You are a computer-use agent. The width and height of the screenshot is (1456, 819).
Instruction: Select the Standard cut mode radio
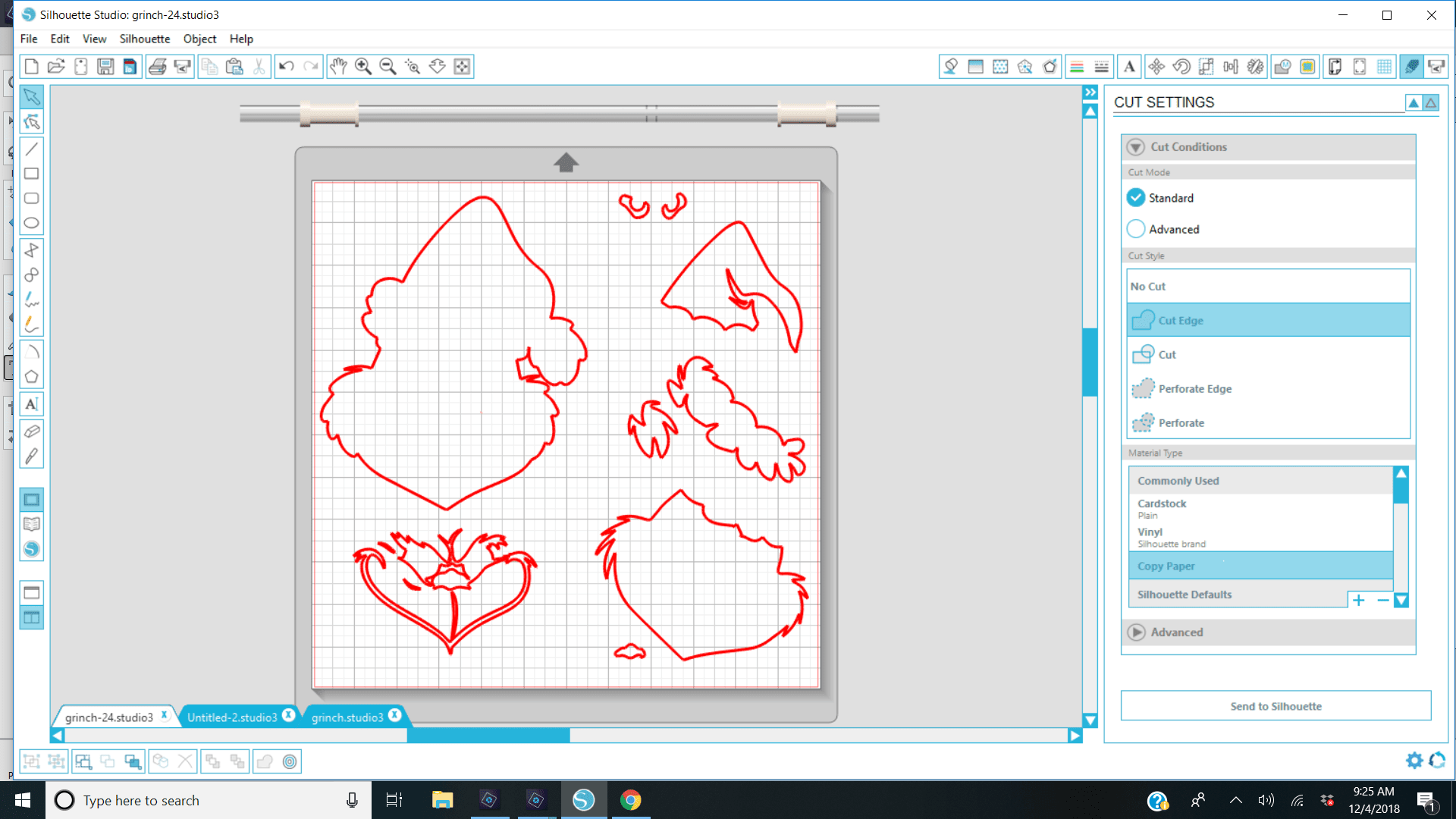click(x=1135, y=197)
